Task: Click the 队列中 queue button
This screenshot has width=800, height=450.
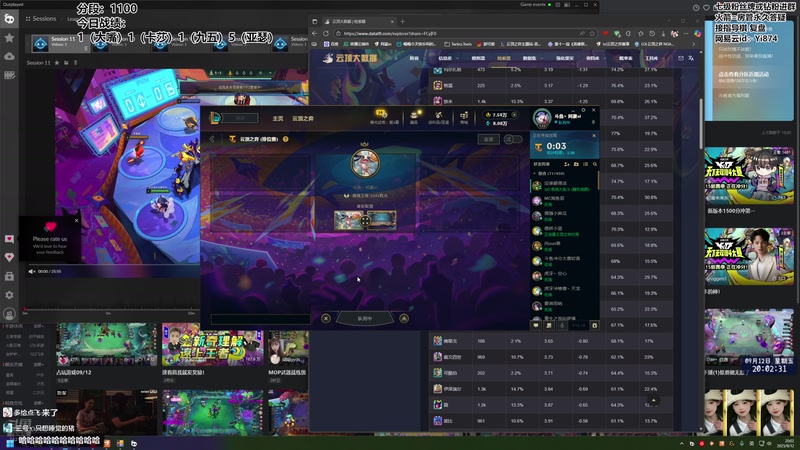Action: point(365,318)
